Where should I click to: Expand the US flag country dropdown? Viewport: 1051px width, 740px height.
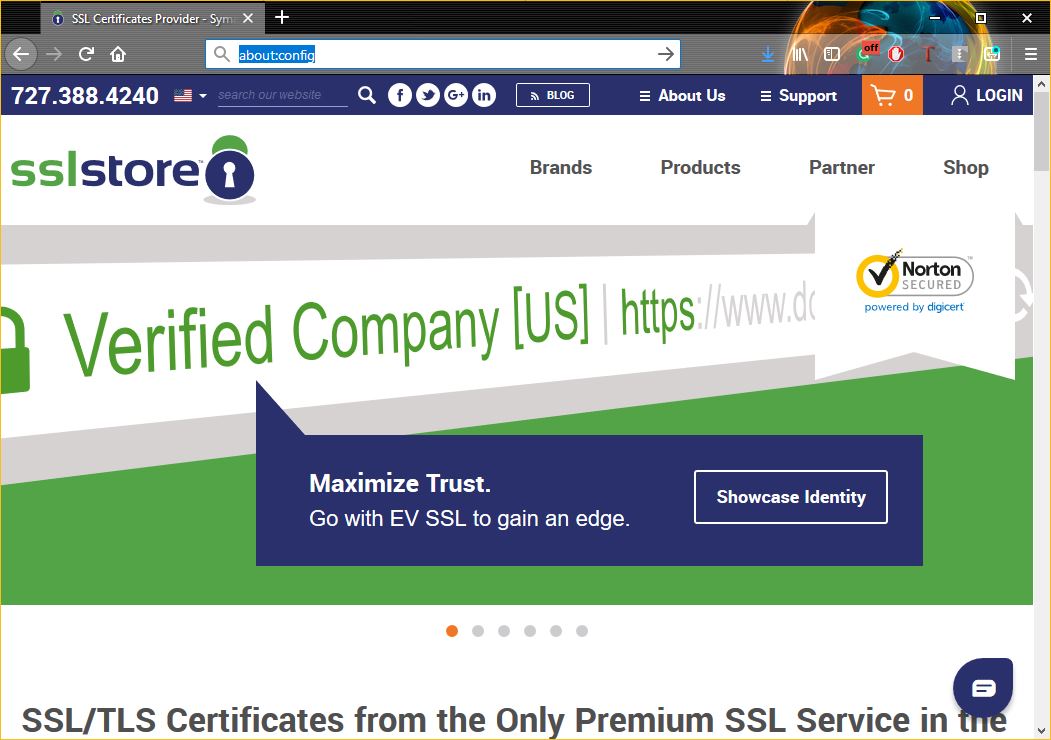(x=190, y=95)
